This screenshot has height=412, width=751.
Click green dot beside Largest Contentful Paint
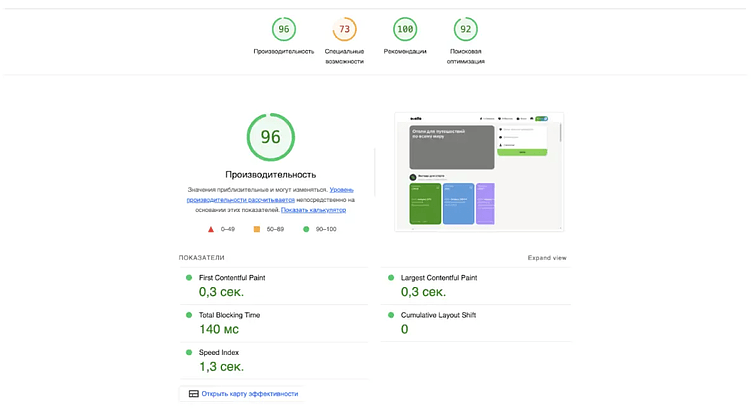(x=391, y=278)
